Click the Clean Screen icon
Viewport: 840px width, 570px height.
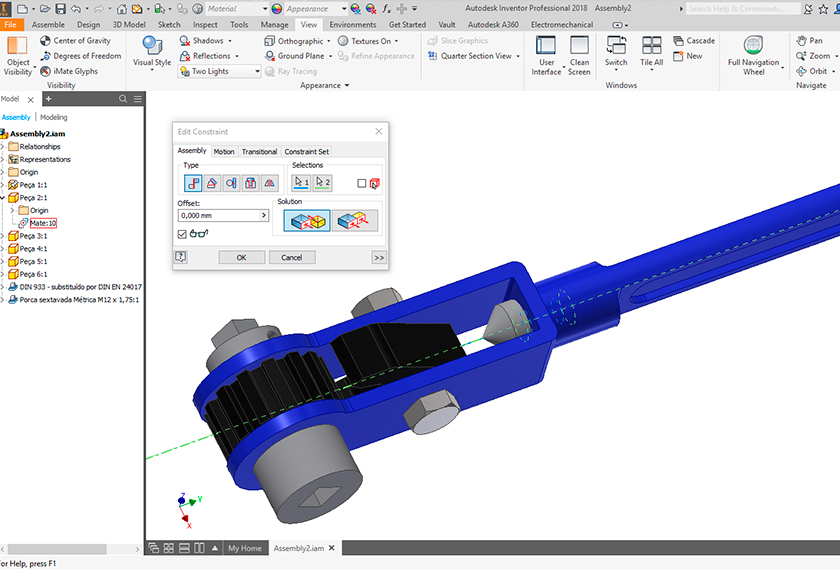pyautogui.click(x=579, y=56)
